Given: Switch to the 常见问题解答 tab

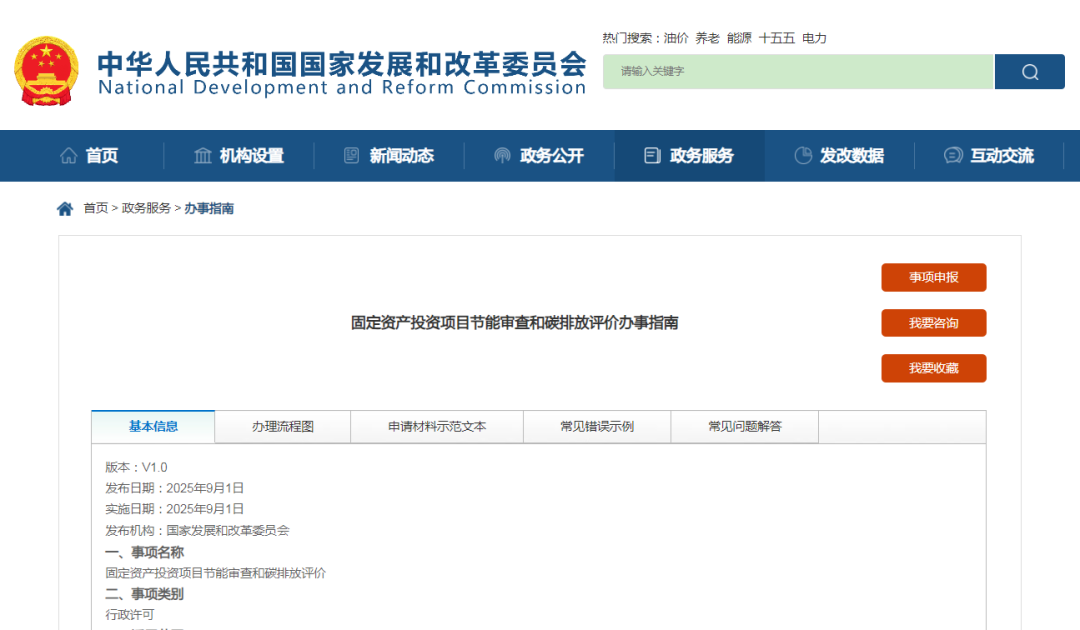Looking at the screenshot, I should coord(745,427).
